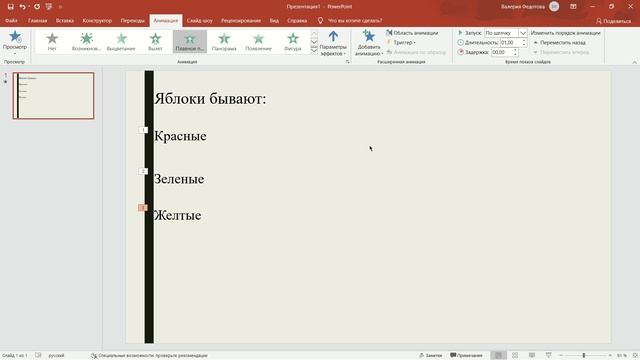This screenshot has height=360, width=640.
Task: Select the highlighted Плавное приближение effect
Action: coord(189,41)
